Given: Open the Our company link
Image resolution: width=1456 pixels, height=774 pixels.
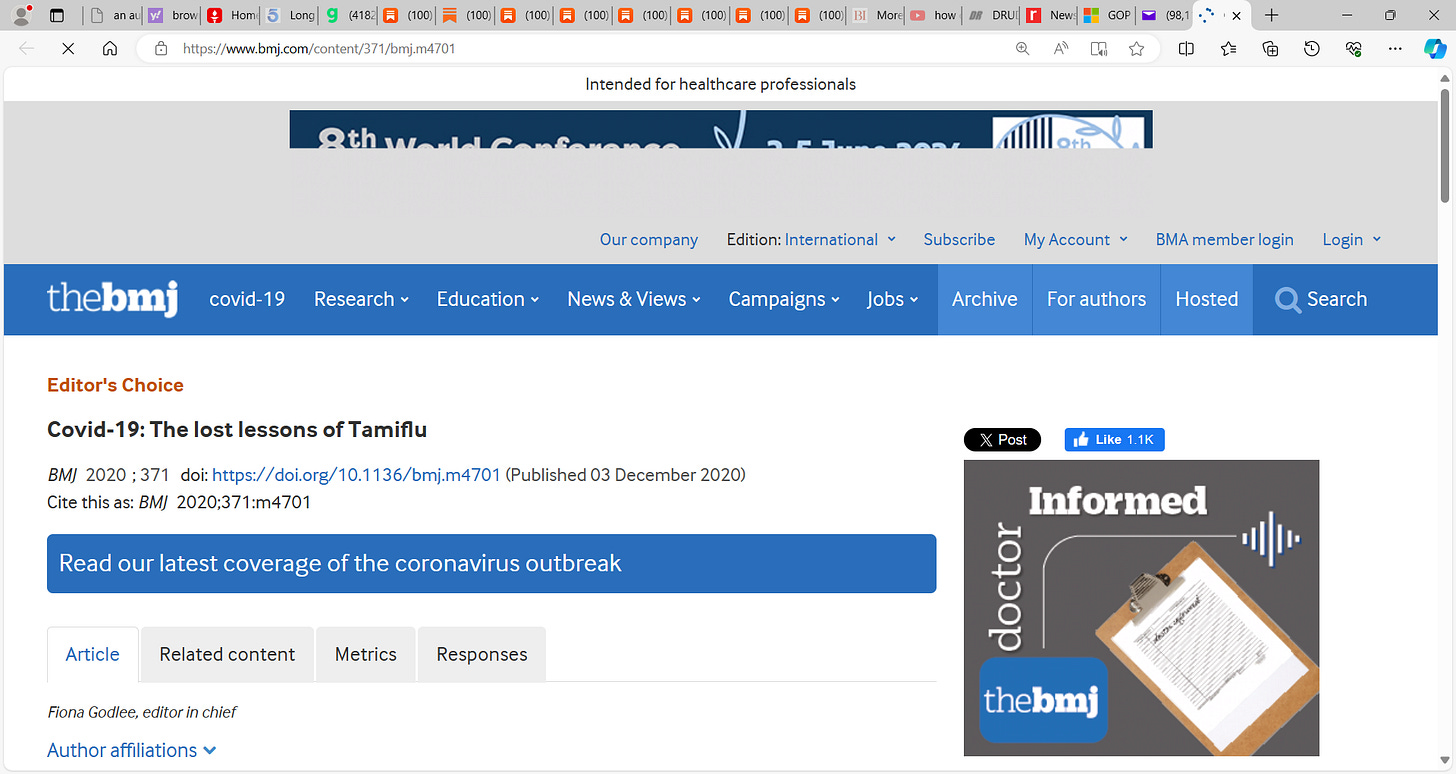Looking at the screenshot, I should pyautogui.click(x=649, y=240).
